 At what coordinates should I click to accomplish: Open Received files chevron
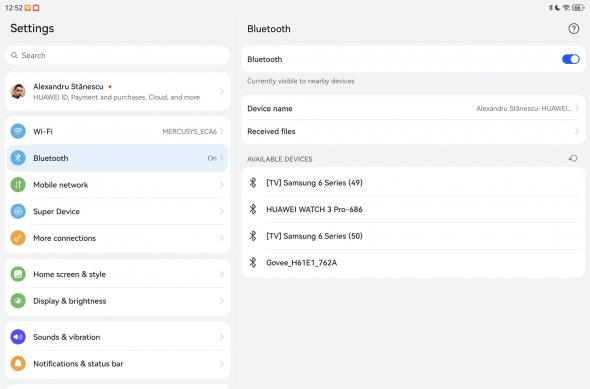(577, 131)
